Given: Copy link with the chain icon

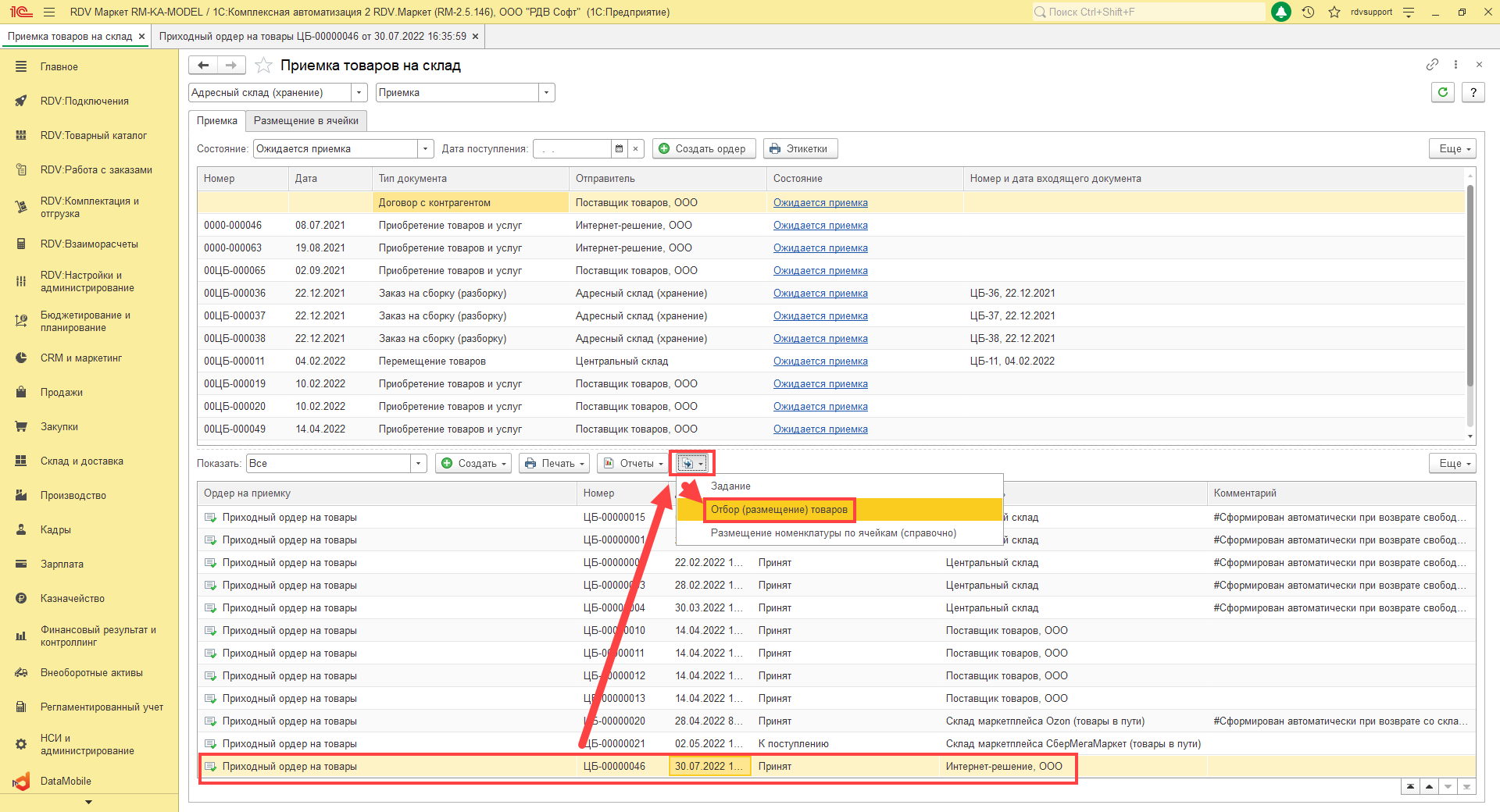Looking at the screenshot, I should [x=1432, y=65].
